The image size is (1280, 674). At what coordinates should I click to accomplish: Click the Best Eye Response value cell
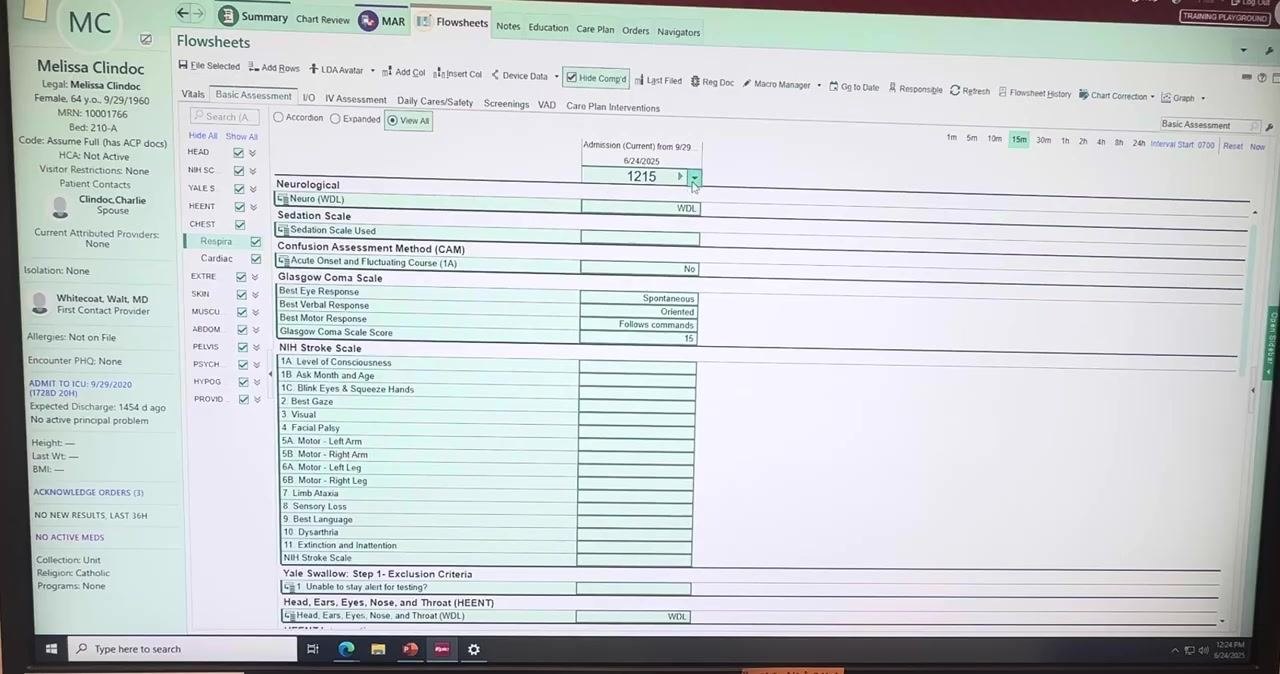pos(638,298)
